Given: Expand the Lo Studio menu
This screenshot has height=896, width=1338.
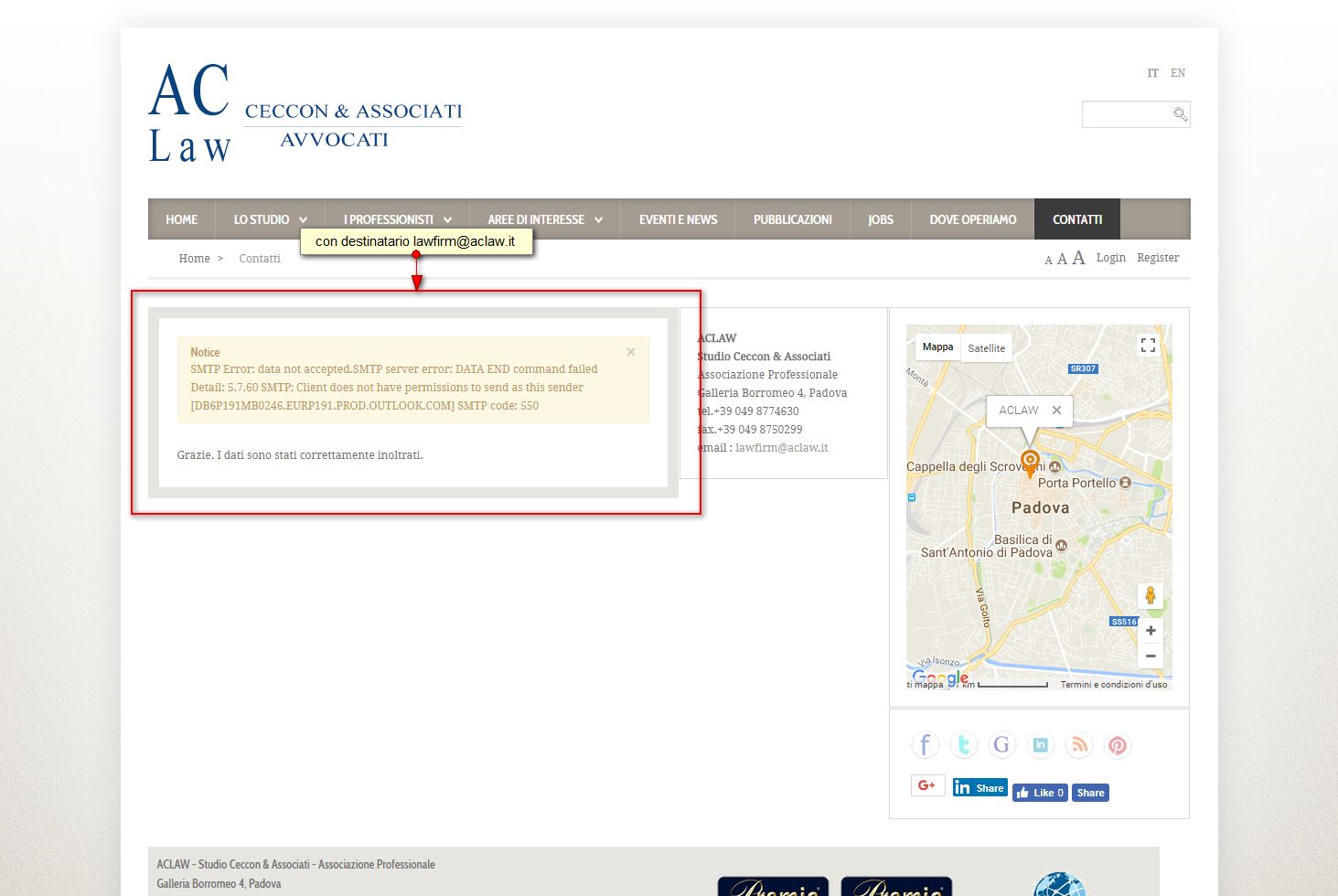Looking at the screenshot, I should (270, 219).
